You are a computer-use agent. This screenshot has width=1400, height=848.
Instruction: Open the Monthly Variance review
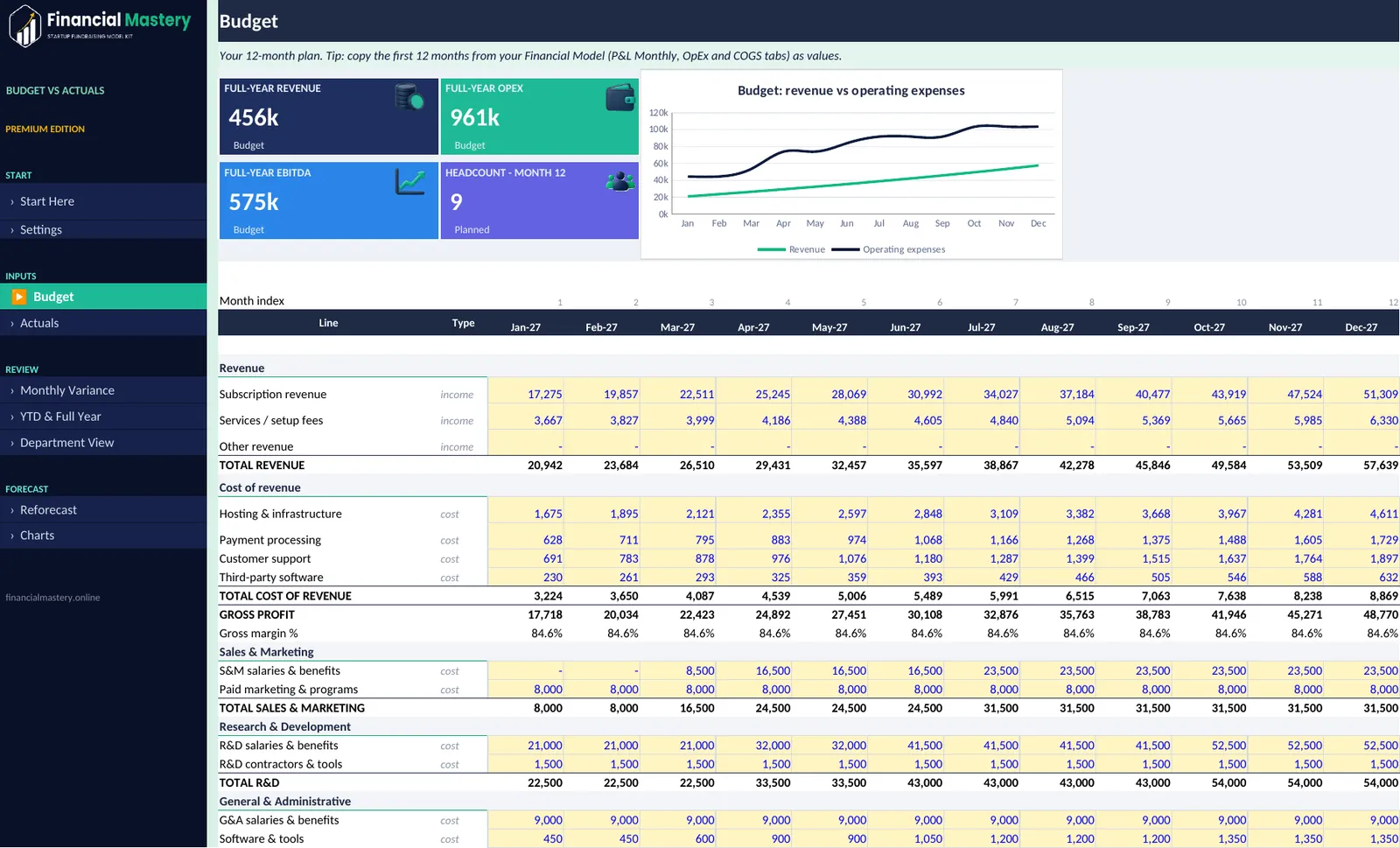pos(103,390)
